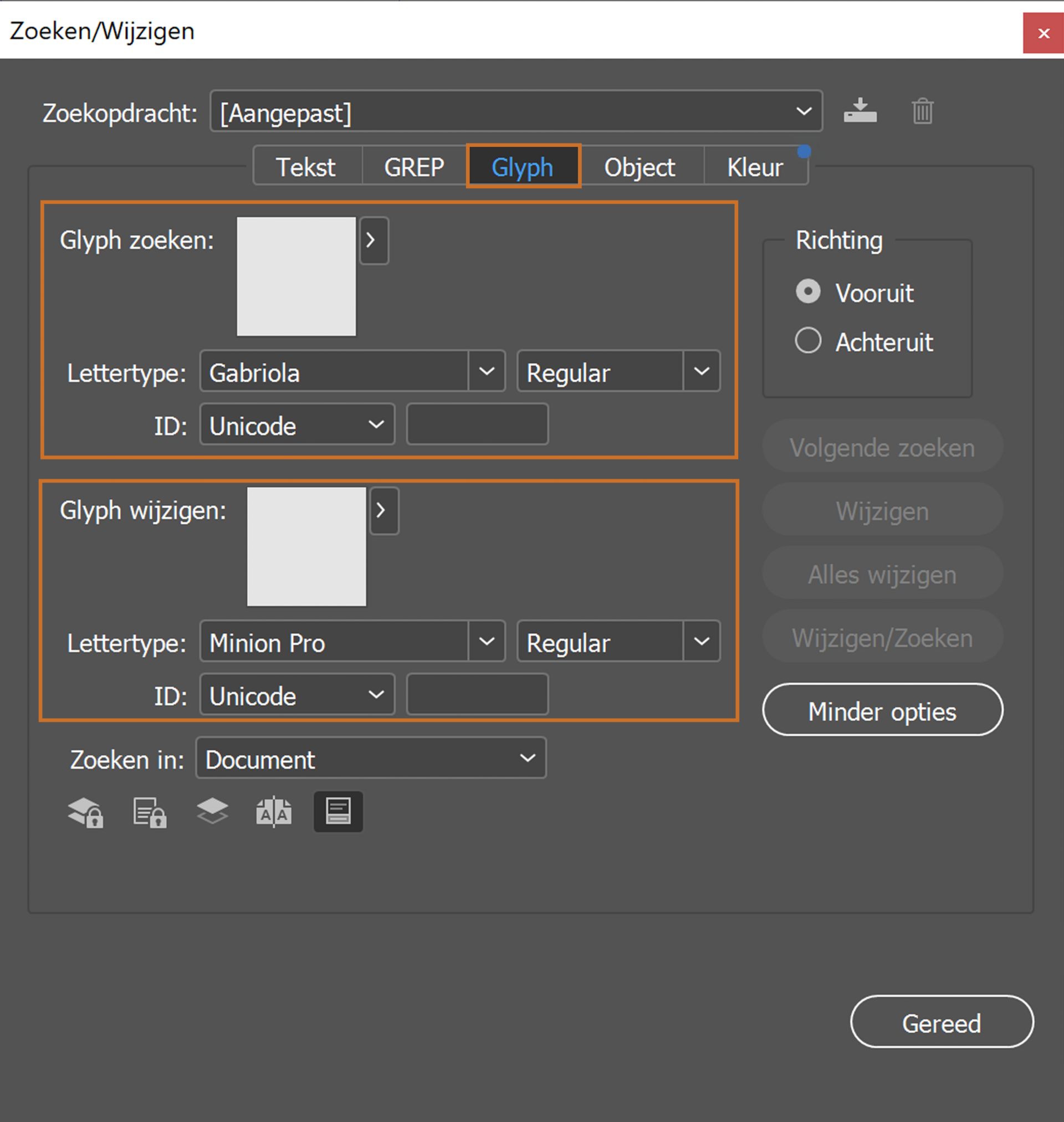Screen dimensions: 1064x1122
Task: Toggle include locked layers icon
Action: [x=86, y=812]
